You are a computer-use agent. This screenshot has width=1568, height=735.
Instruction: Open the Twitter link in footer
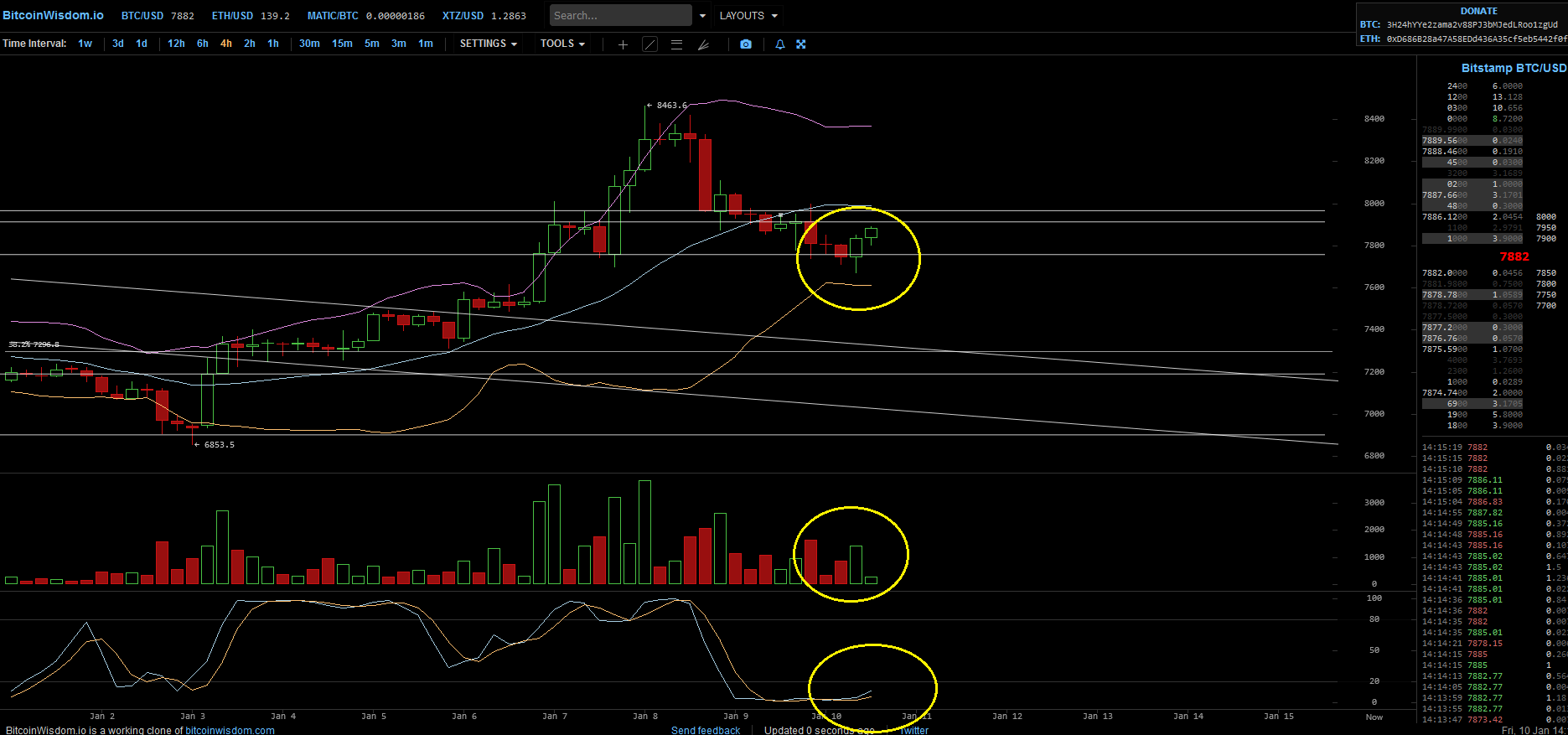point(913,730)
